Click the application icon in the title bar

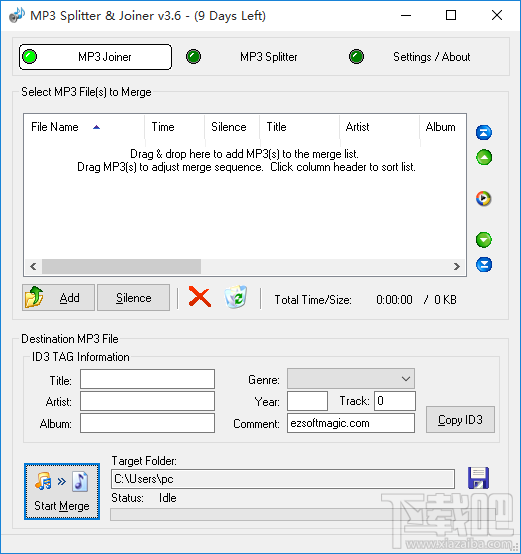coord(17,15)
